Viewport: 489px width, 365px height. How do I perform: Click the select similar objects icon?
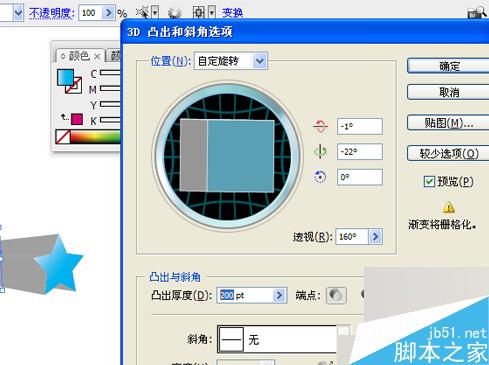[x=143, y=13]
